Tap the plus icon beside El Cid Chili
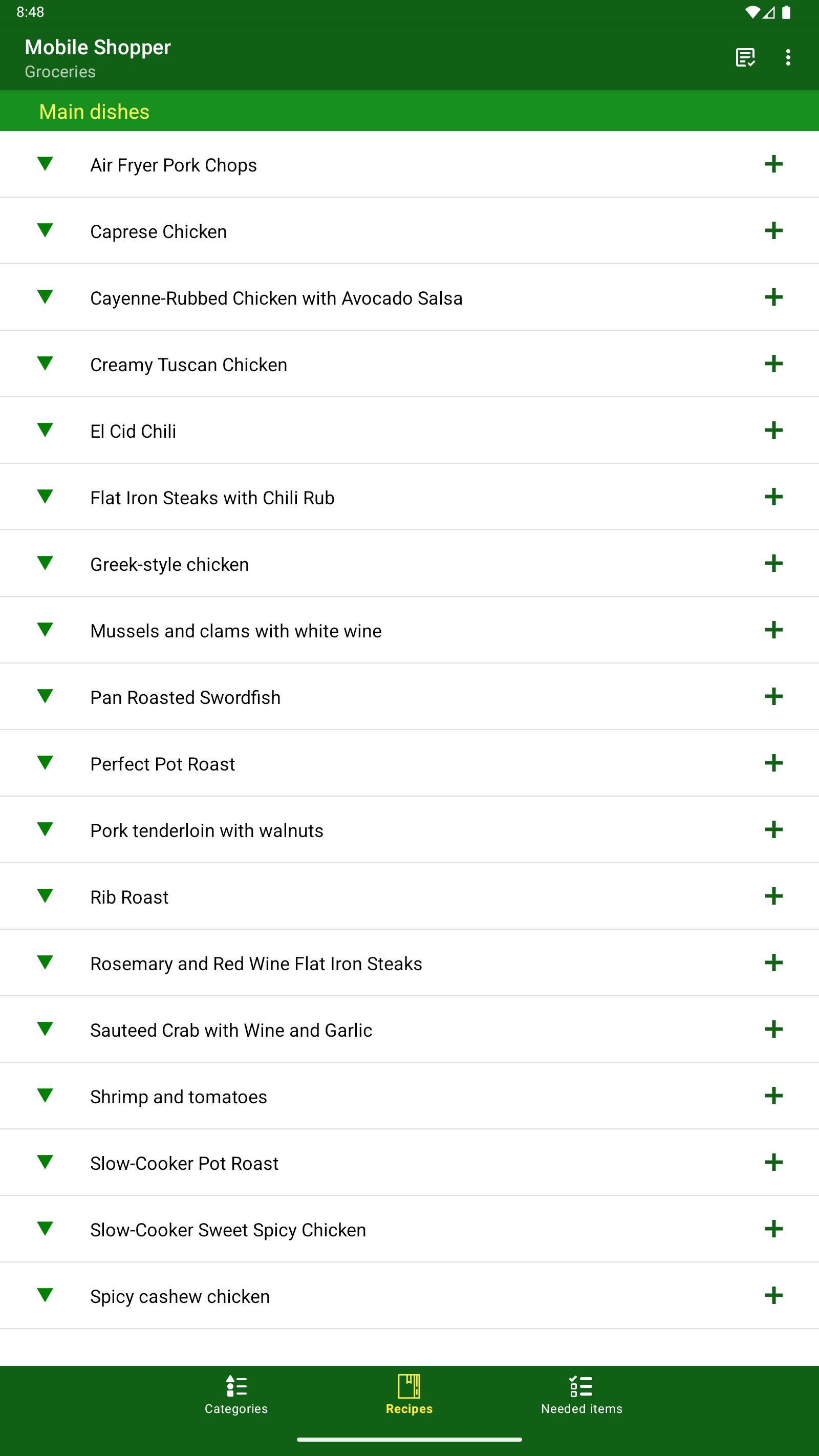 point(773,431)
